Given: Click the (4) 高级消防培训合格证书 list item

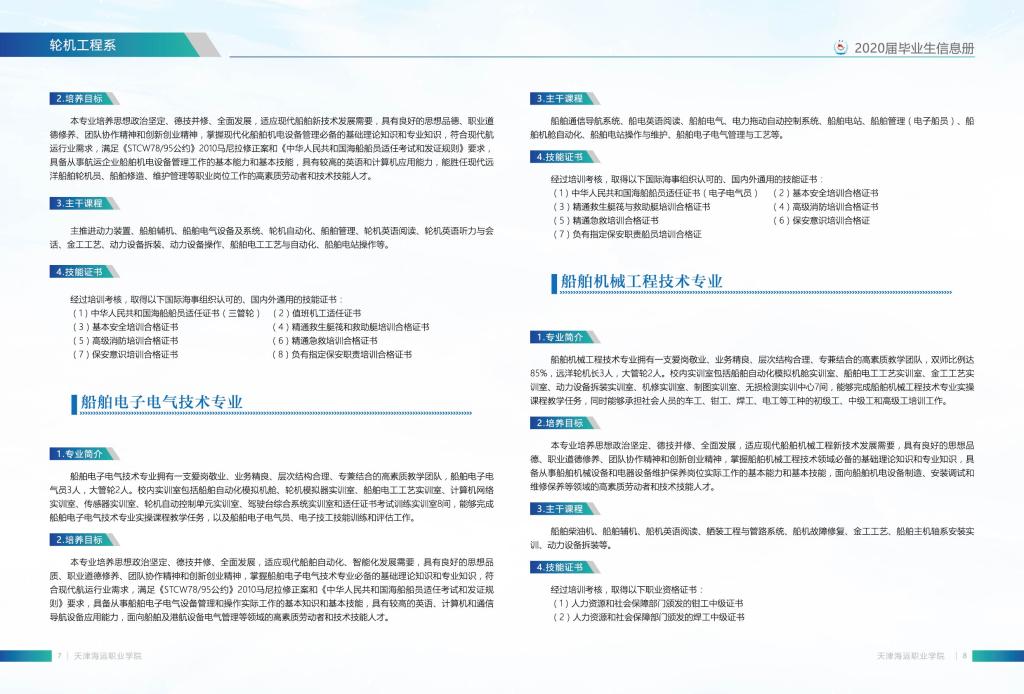Looking at the screenshot, I should [821, 206].
